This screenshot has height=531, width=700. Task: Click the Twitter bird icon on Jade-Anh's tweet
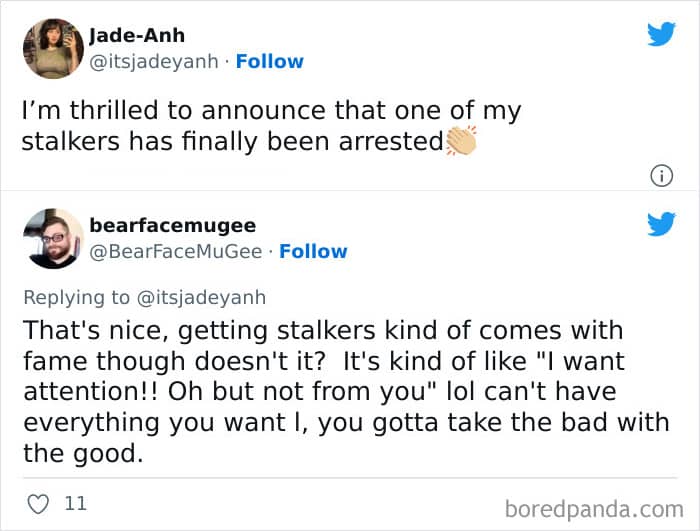(661, 35)
